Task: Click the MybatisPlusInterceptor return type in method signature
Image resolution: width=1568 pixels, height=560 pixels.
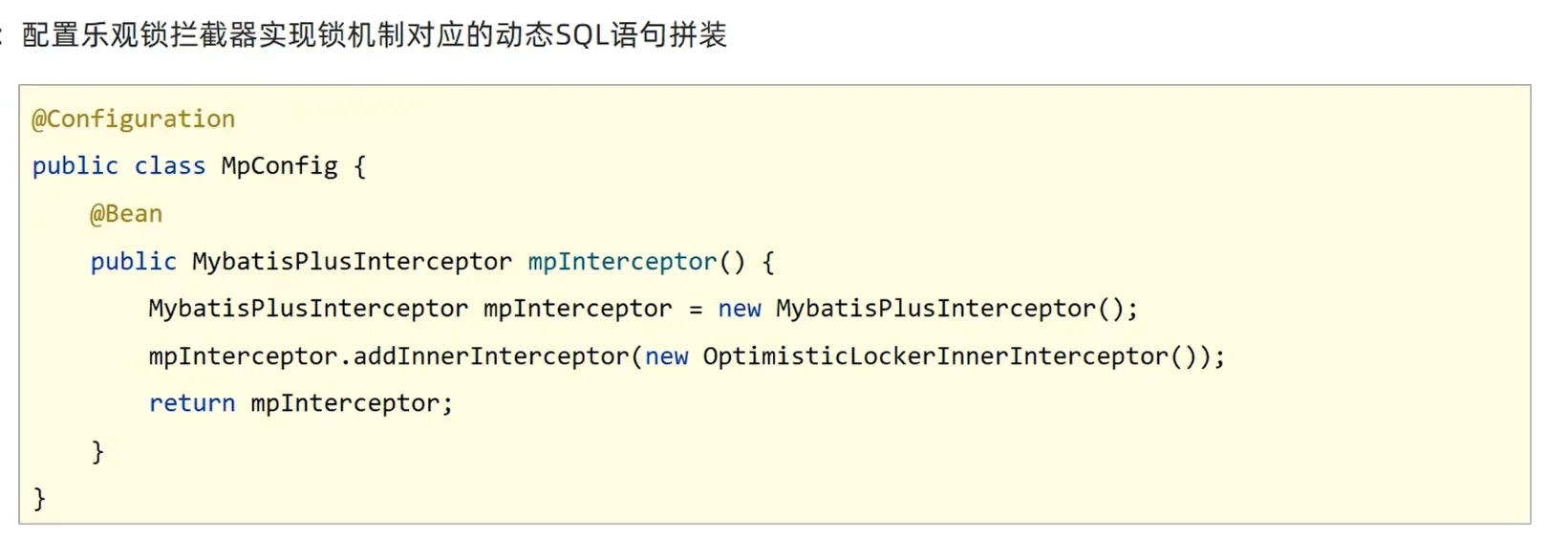Action: click(x=352, y=262)
